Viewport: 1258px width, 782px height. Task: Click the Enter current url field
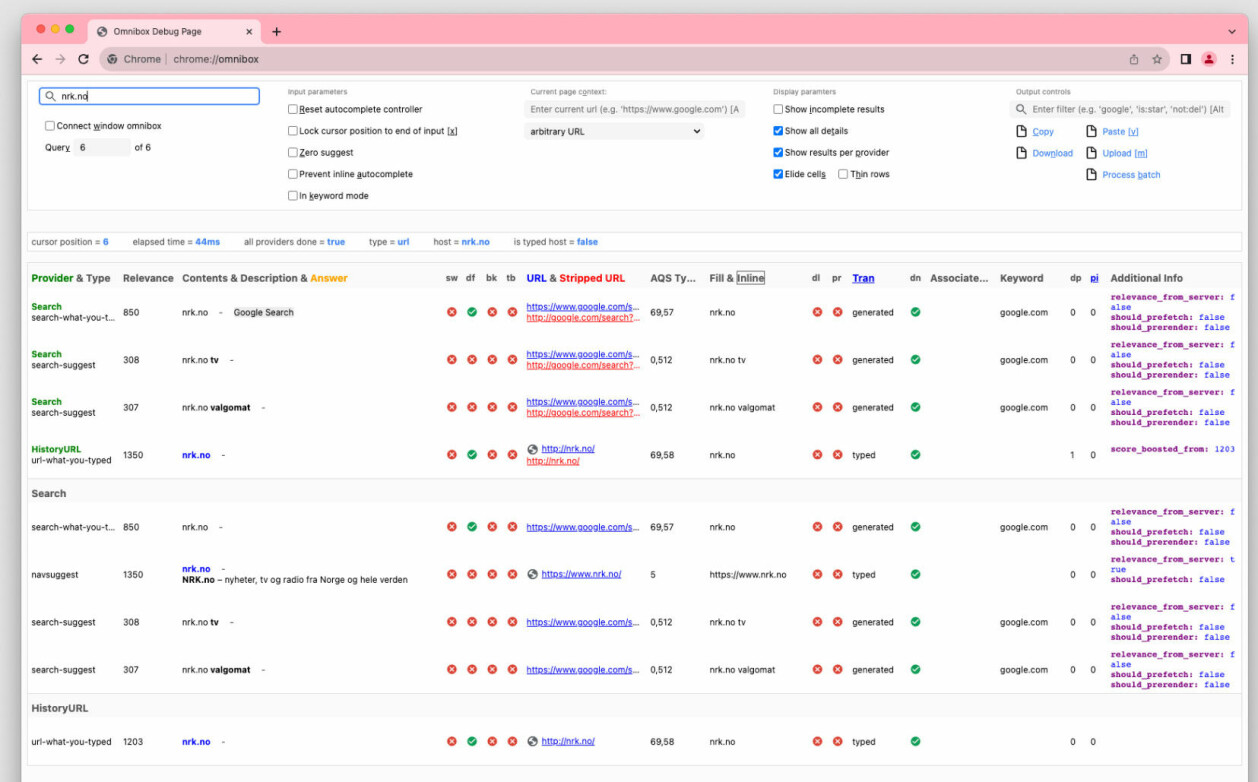pyautogui.click(x=634, y=109)
